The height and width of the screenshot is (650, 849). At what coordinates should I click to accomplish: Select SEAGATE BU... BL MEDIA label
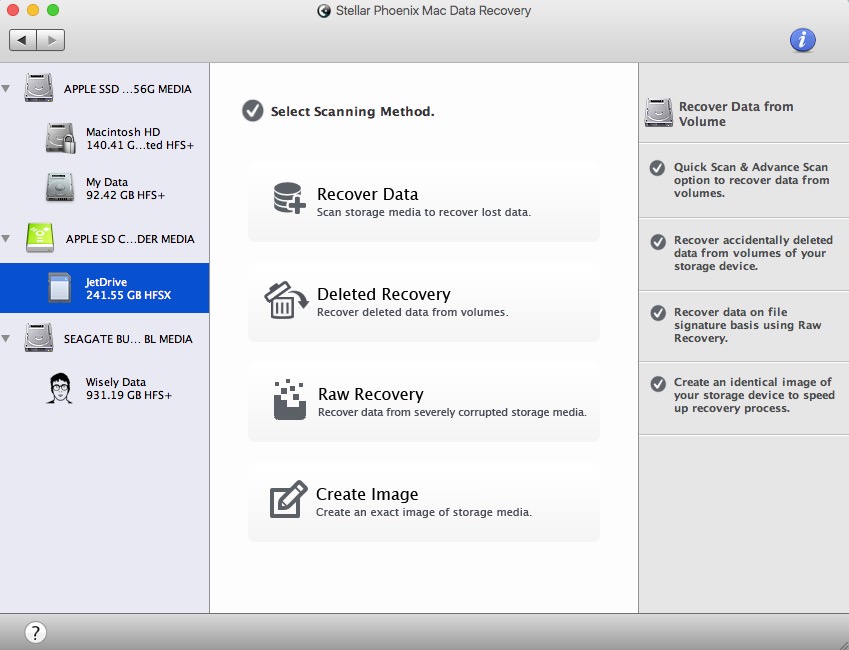pos(128,339)
